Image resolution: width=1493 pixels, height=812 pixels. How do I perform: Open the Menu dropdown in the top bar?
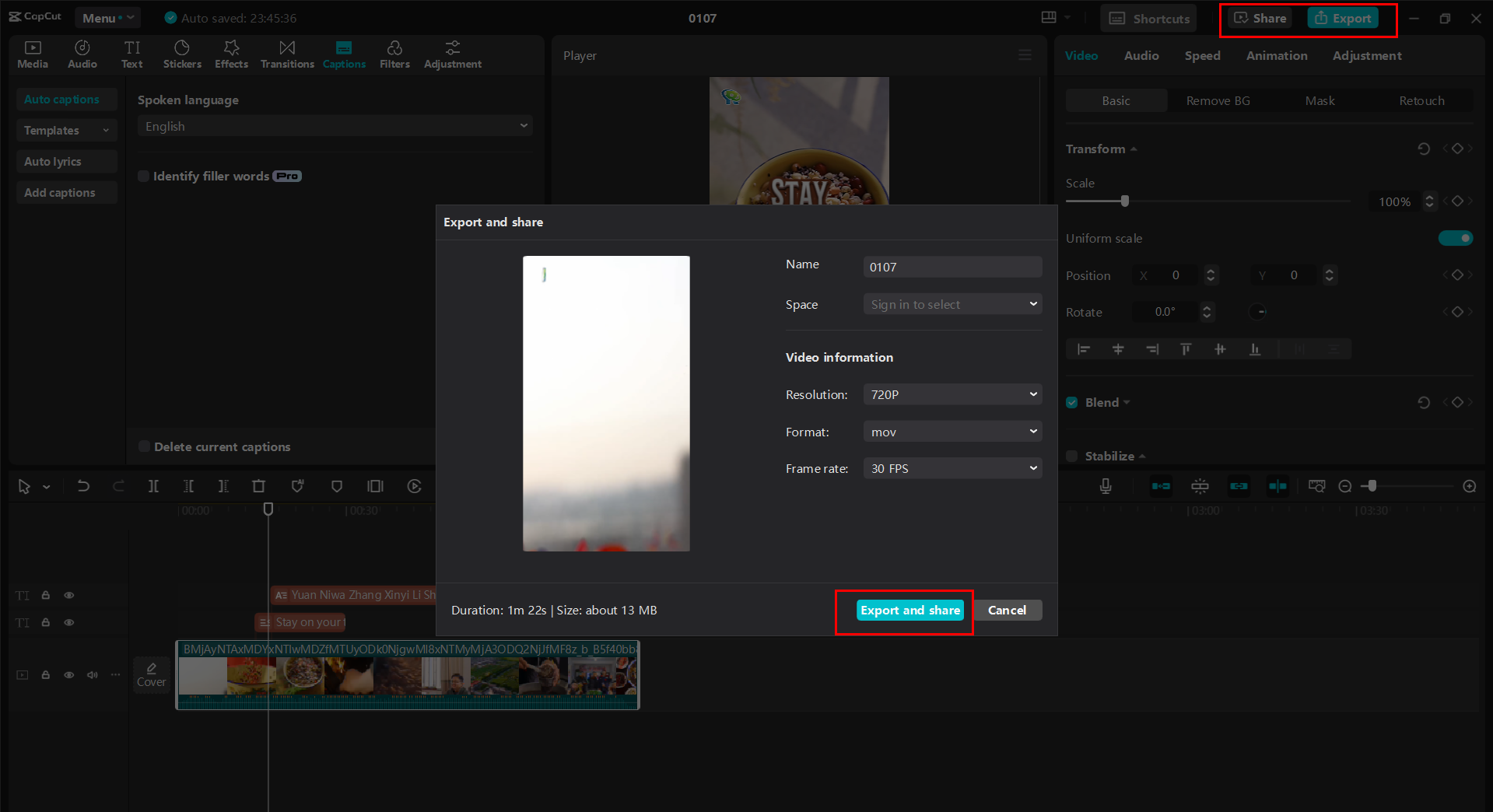click(x=107, y=17)
